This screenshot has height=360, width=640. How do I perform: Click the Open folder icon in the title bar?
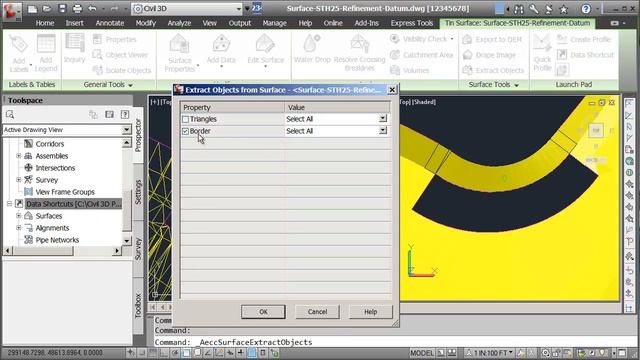pos(47,9)
